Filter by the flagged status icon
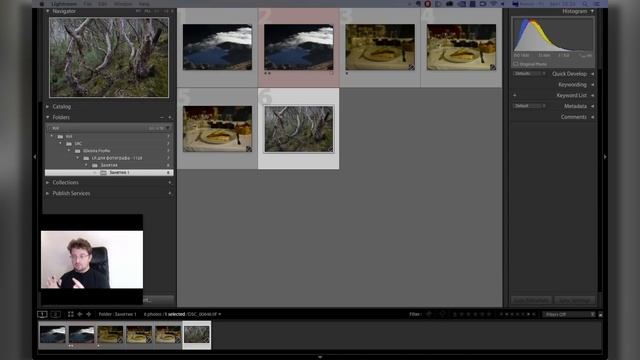 click(x=429, y=314)
